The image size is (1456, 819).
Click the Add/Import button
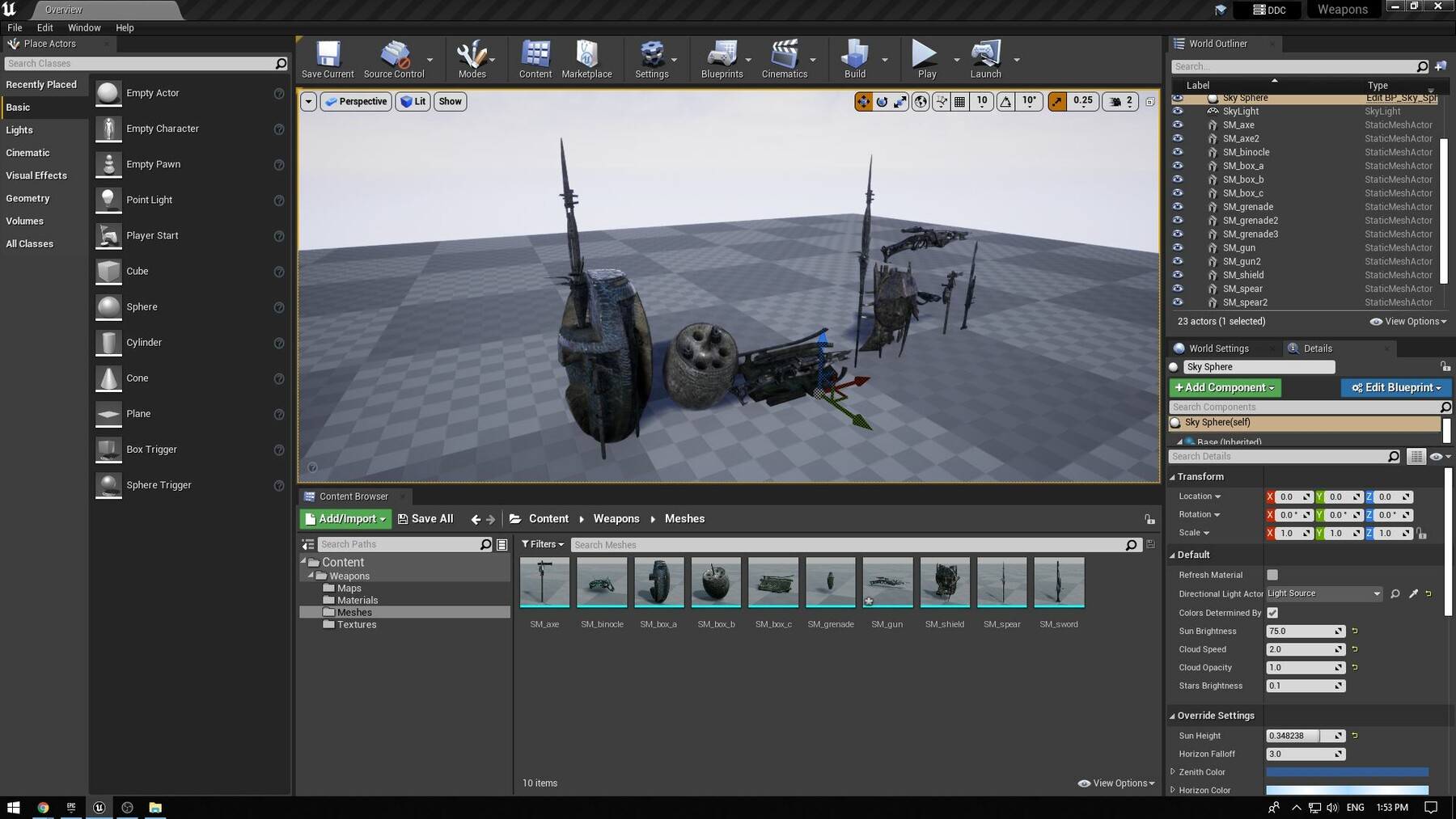point(345,519)
